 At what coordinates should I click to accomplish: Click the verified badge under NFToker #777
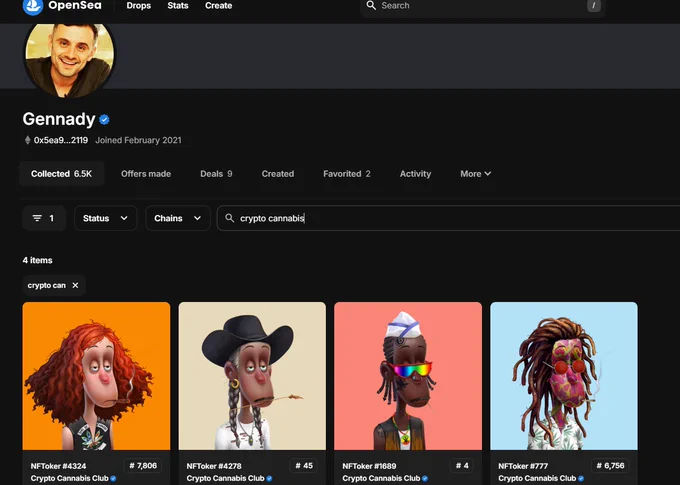(x=581, y=478)
